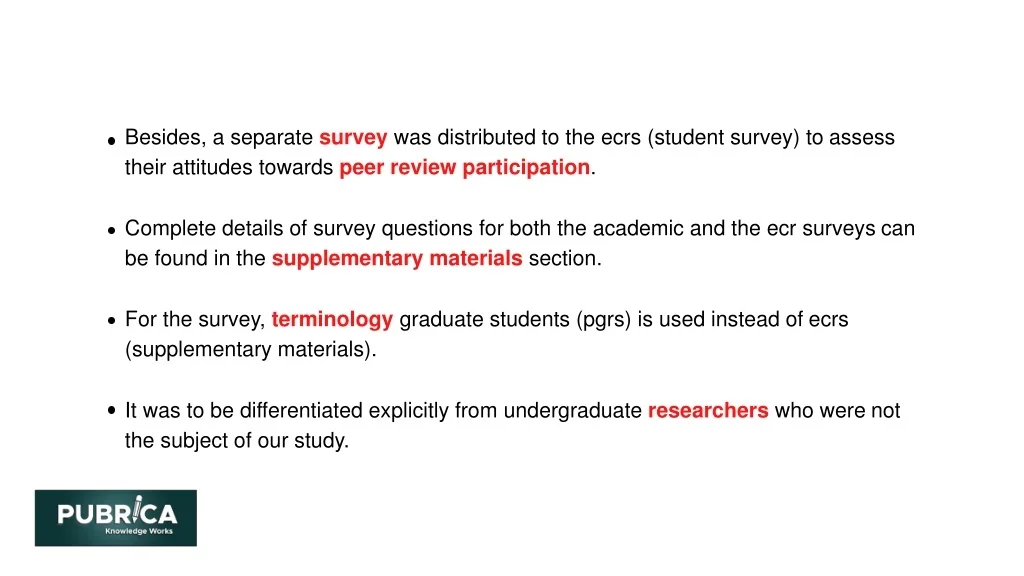Click the "(student survey)" text in first bullet
Viewport: 1024px width, 576px height.
(723, 138)
